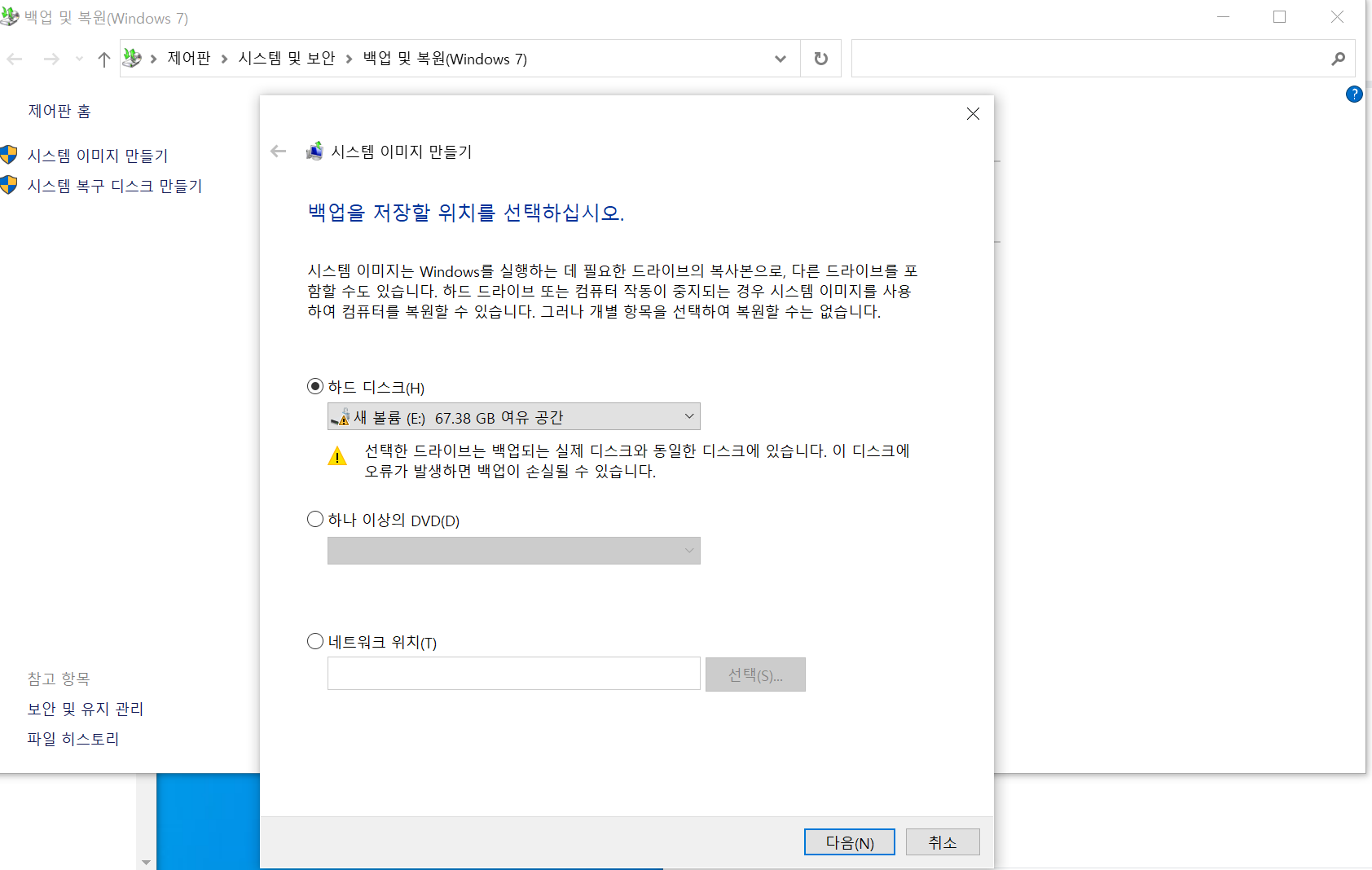Click the back navigation arrow
1372x870 pixels.
(x=14, y=58)
